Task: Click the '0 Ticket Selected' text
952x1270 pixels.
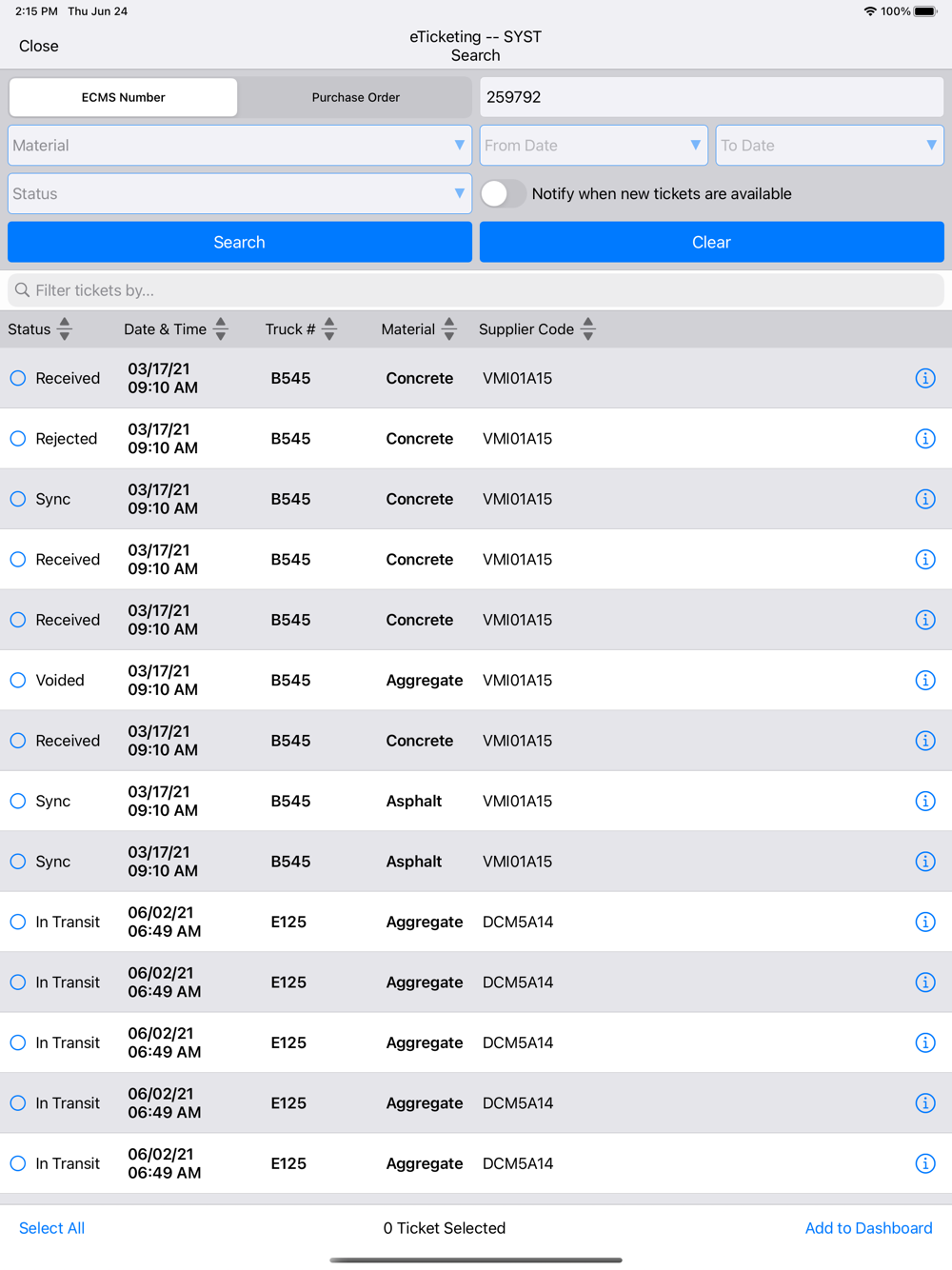Action: point(445,1228)
